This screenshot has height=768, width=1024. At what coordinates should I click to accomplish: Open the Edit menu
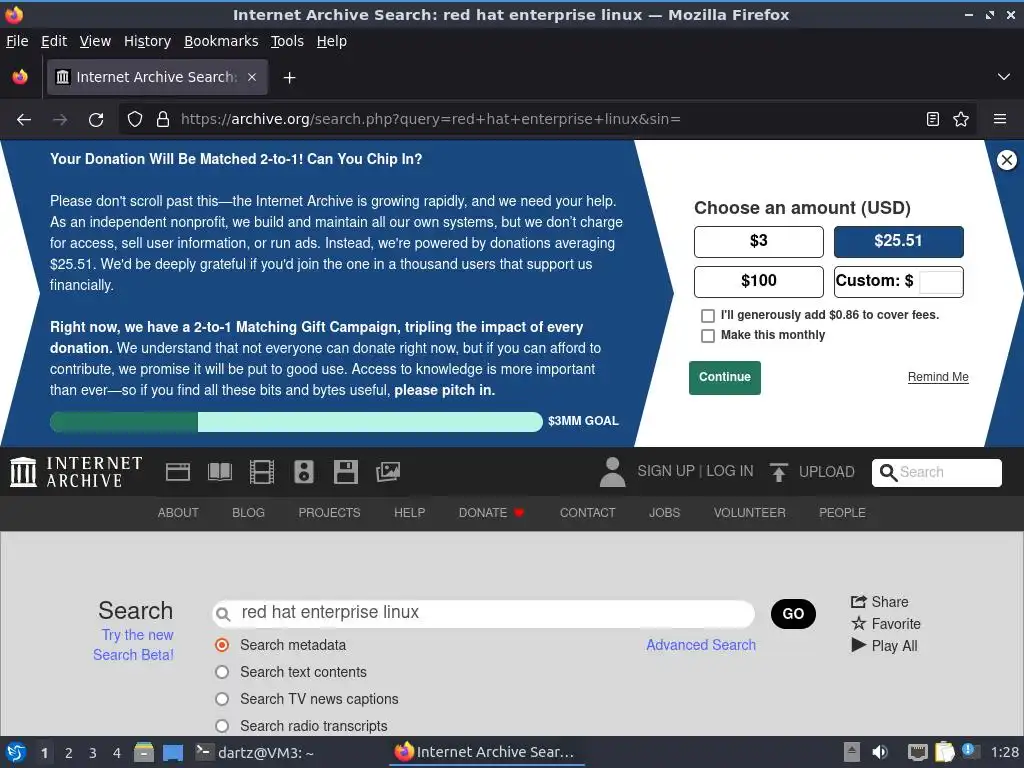tap(54, 41)
